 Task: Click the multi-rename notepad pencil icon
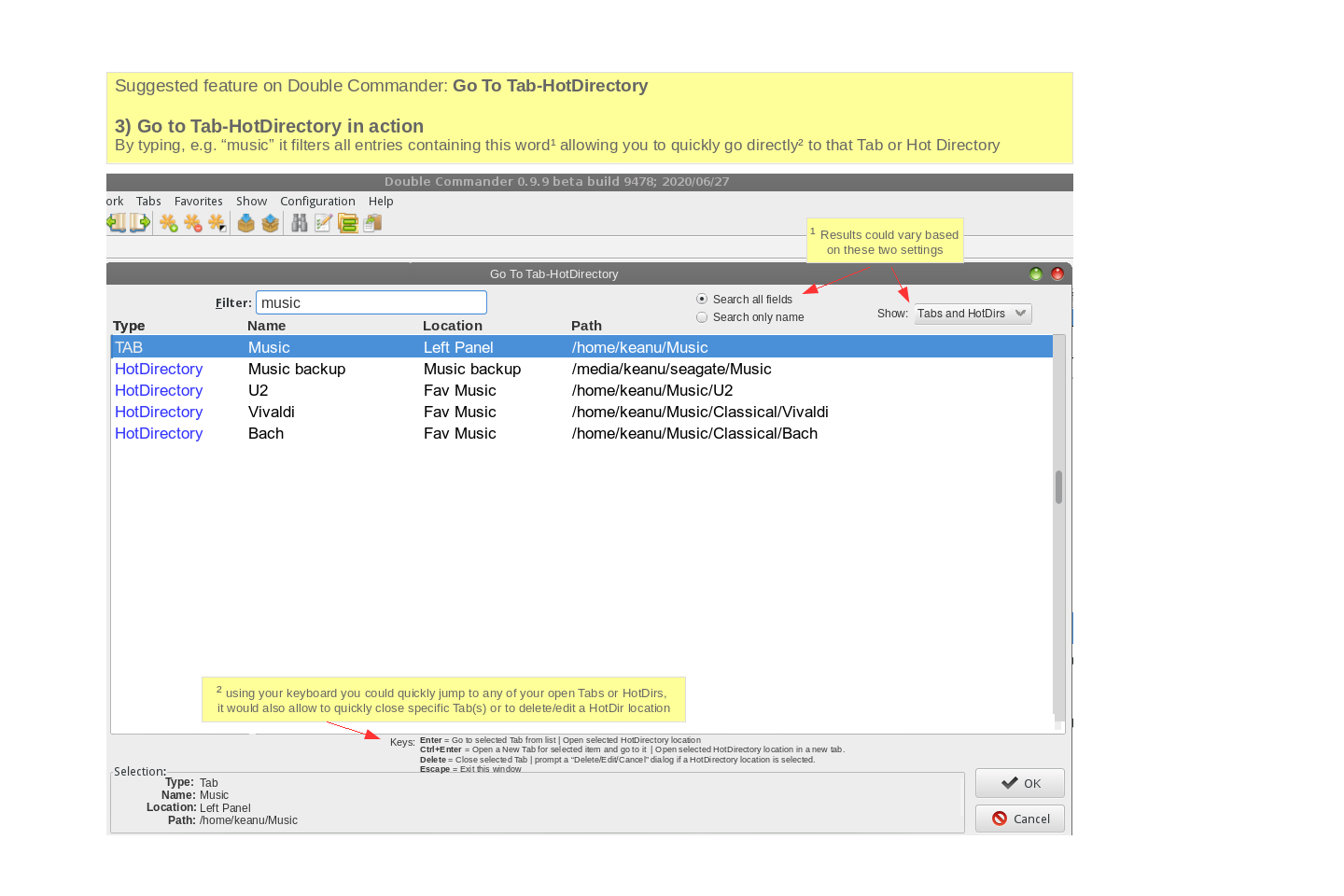tap(324, 223)
